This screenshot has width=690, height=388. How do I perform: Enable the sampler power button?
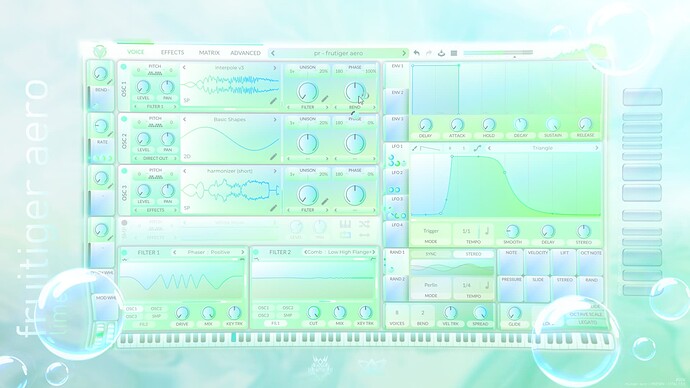pyautogui.click(x=124, y=223)
